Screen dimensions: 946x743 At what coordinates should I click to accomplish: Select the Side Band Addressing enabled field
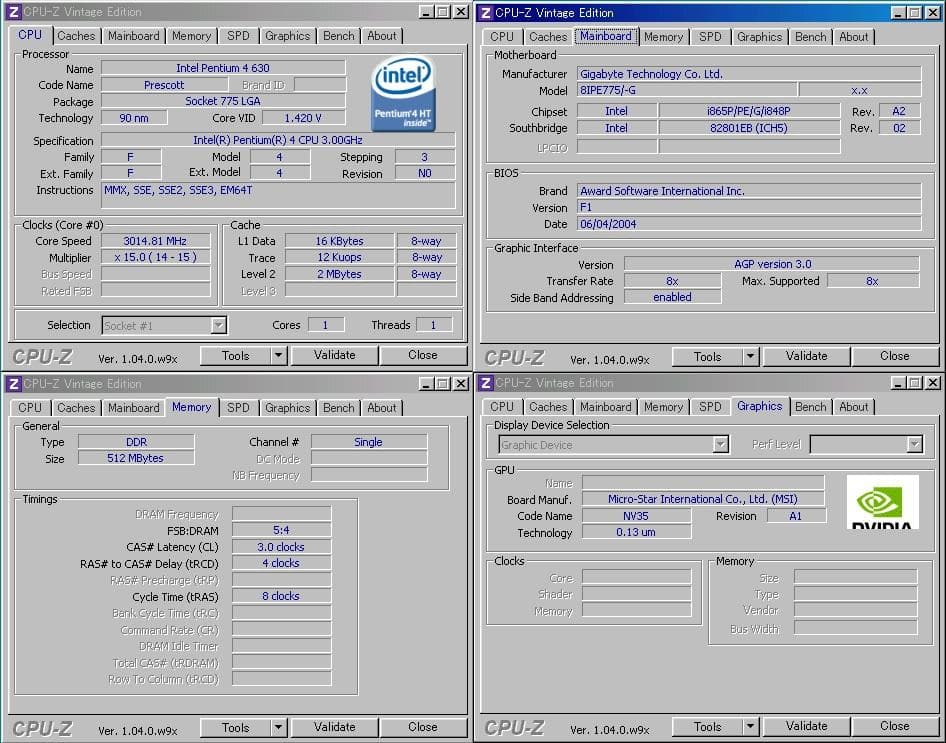672,297
